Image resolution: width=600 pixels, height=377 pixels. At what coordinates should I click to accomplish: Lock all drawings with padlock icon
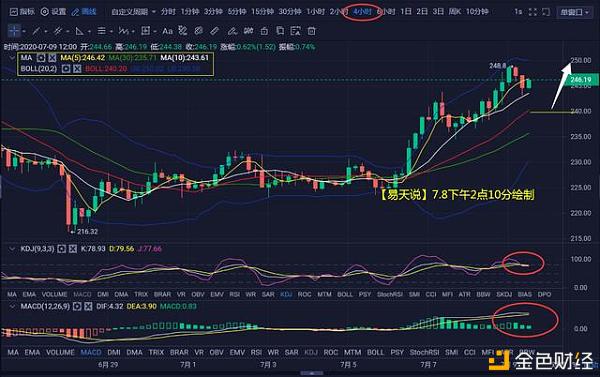point(264,31)
